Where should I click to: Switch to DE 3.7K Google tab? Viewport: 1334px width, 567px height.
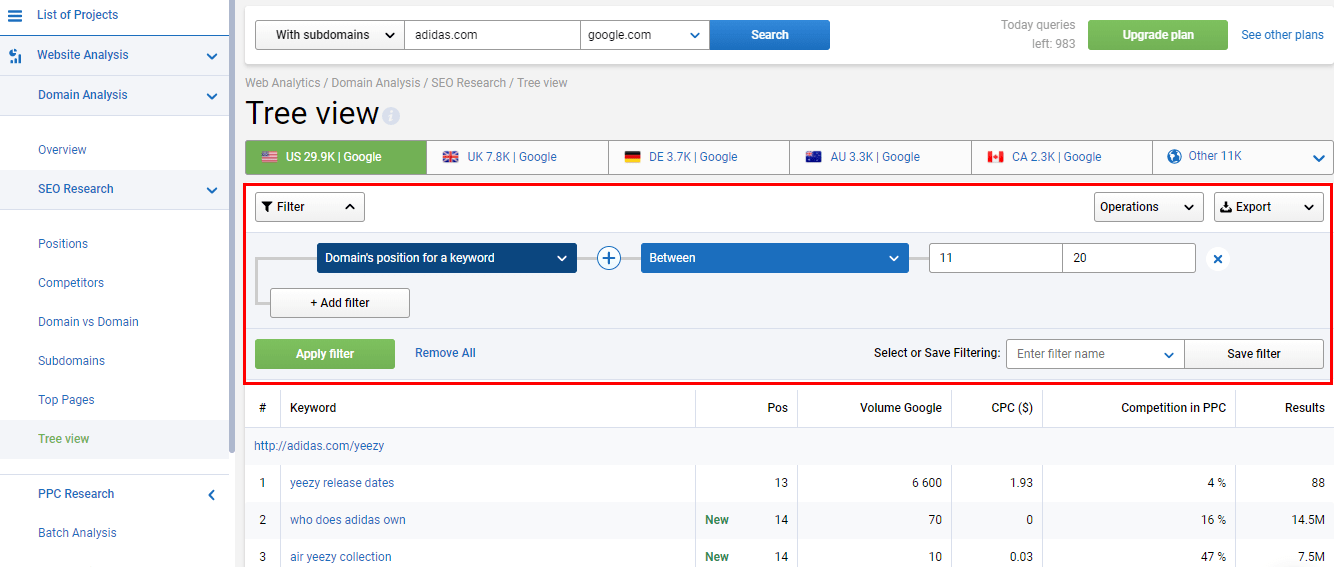[699, 157]
